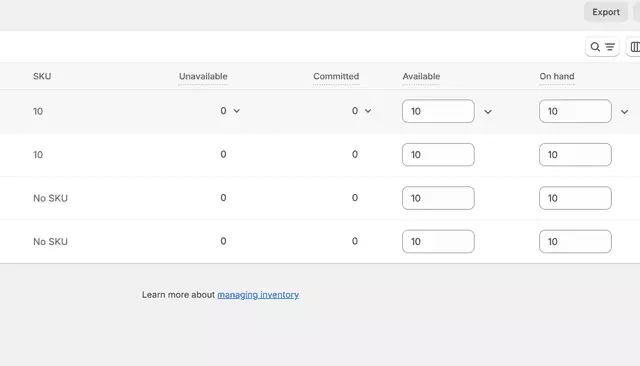Click Unavailable 0 in second row
The width and height of the screenshot is (640, 366).
point(223,154)
